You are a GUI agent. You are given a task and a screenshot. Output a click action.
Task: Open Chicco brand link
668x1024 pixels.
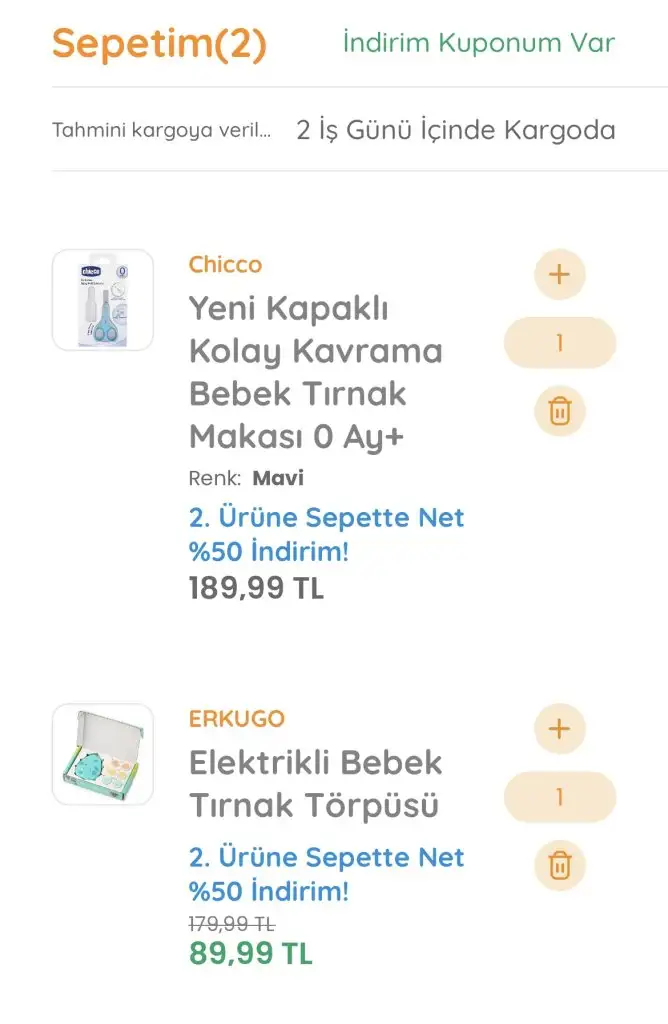[225, 264]
